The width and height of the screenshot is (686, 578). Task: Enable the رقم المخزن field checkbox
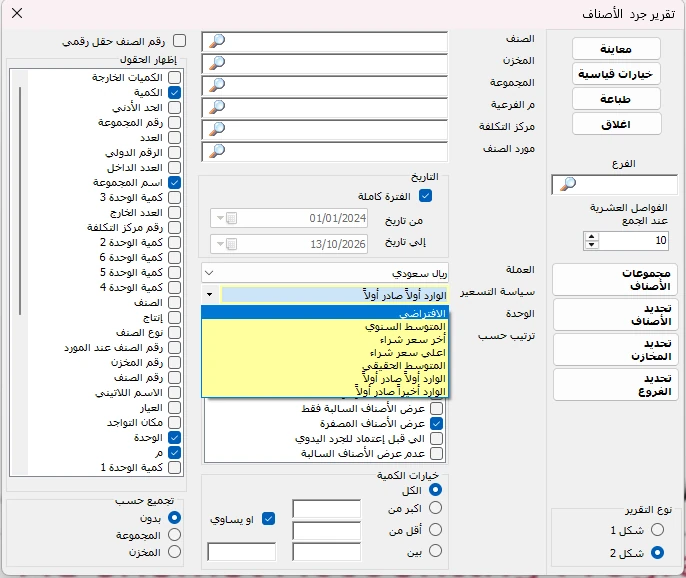click(175, 363)
